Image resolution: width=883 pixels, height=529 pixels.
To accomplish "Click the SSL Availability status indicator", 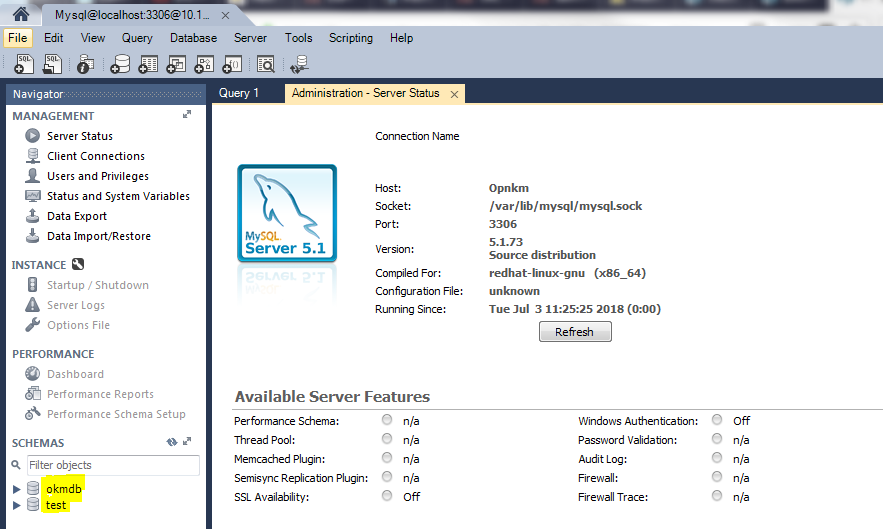I will (387, 497).
